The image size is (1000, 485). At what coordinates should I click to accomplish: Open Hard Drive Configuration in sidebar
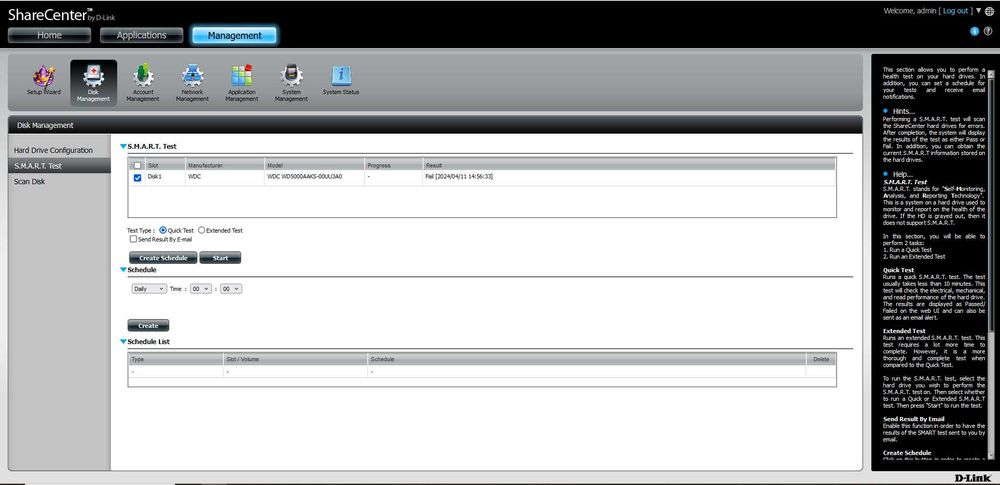54,151
